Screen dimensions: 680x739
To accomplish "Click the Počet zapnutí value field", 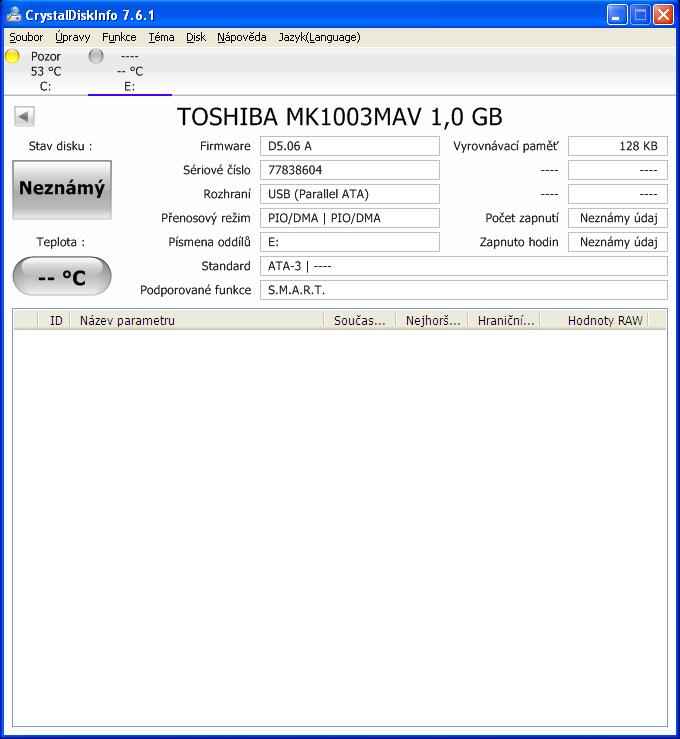I will tap(618, 218).
